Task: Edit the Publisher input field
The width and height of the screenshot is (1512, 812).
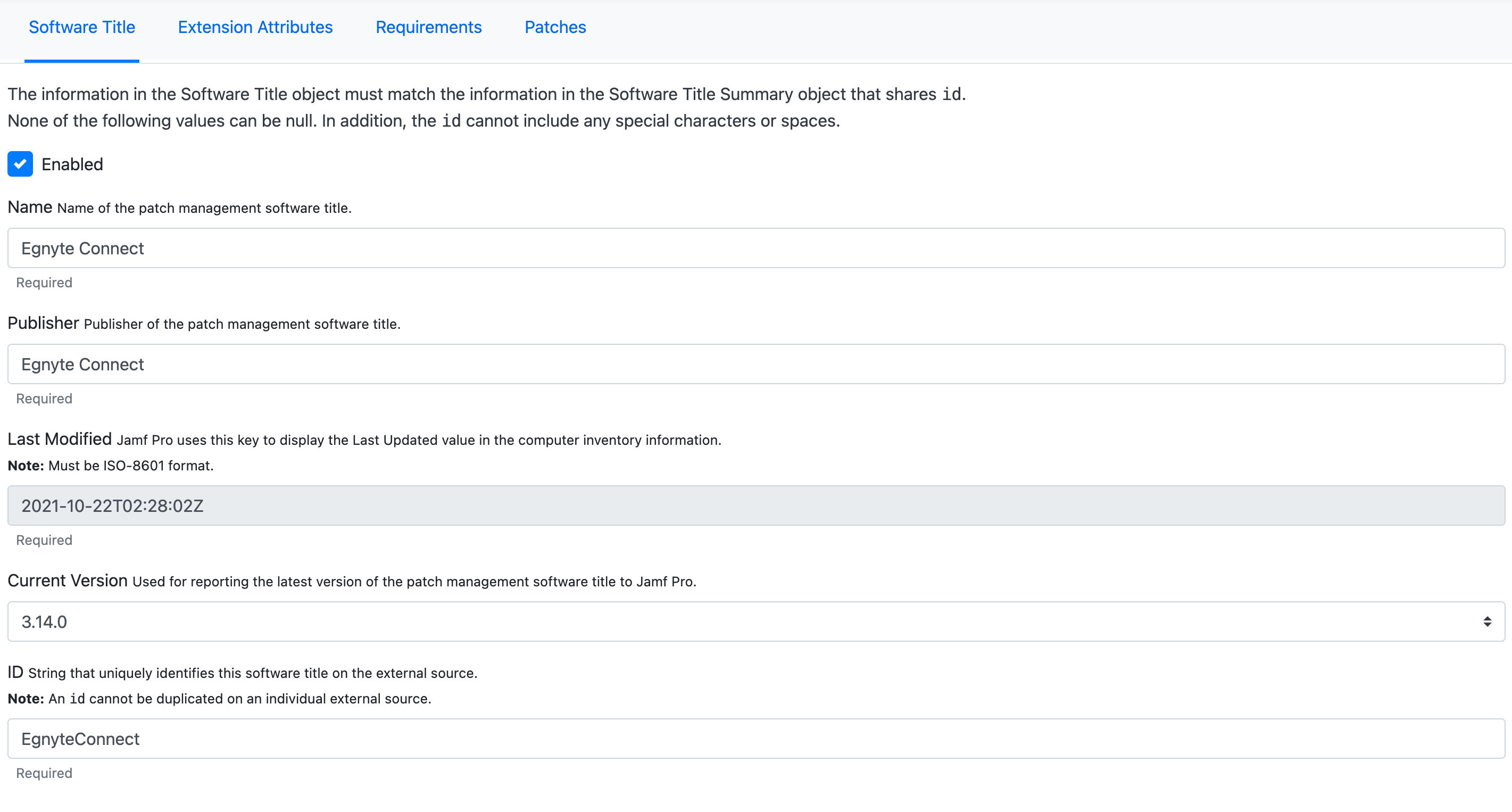Action: (x=756, y=364)
